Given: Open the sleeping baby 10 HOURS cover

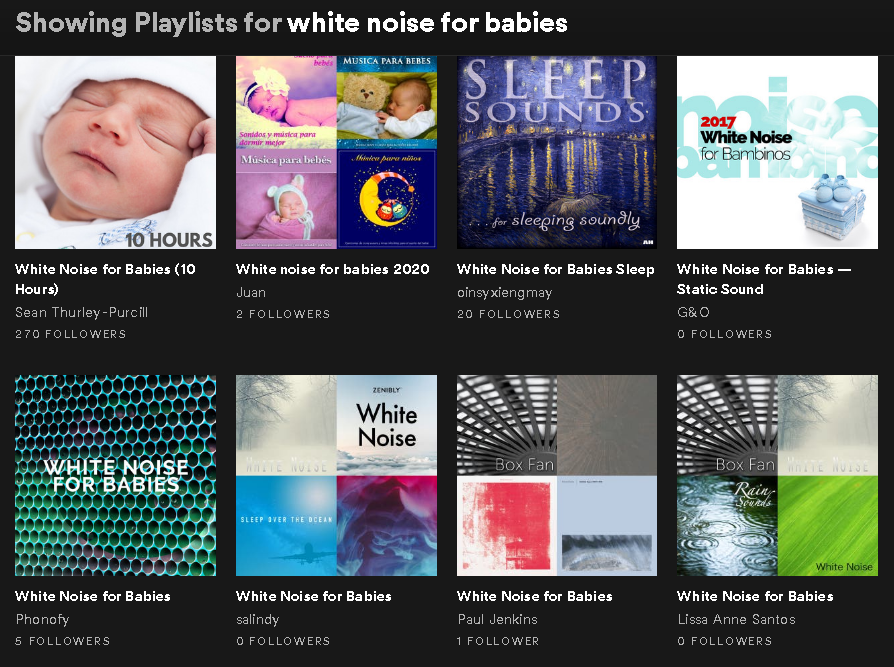Looking at the screenshot, I should 115,152.
